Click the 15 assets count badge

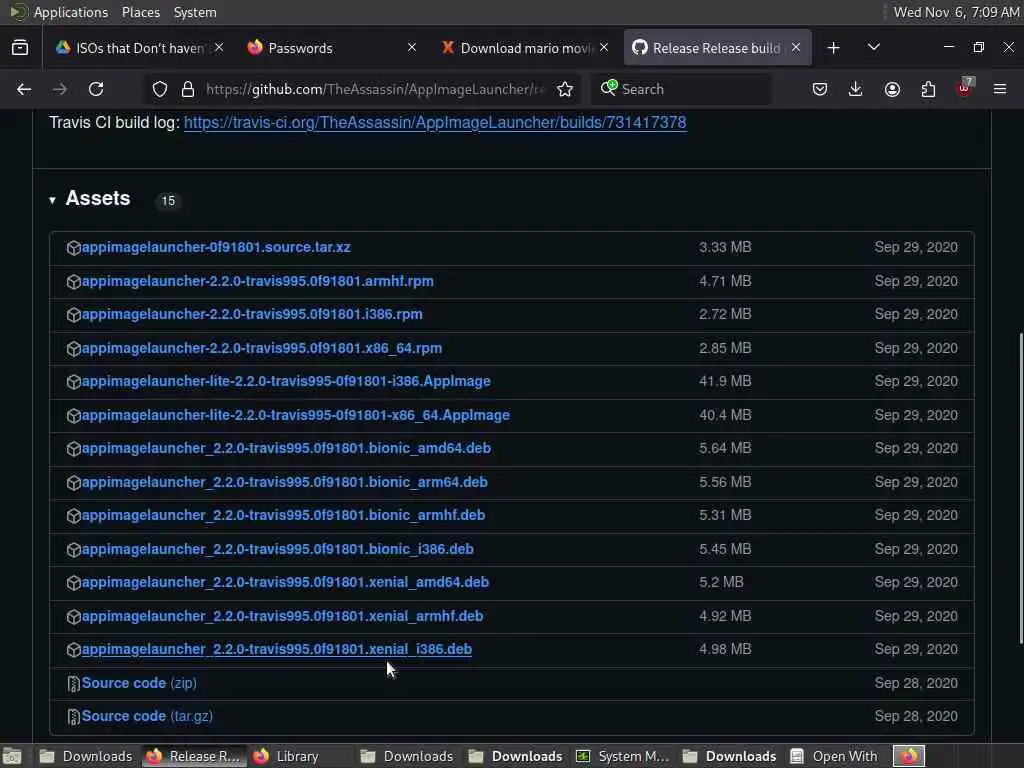pyautogui.click(x=168, y=201)
